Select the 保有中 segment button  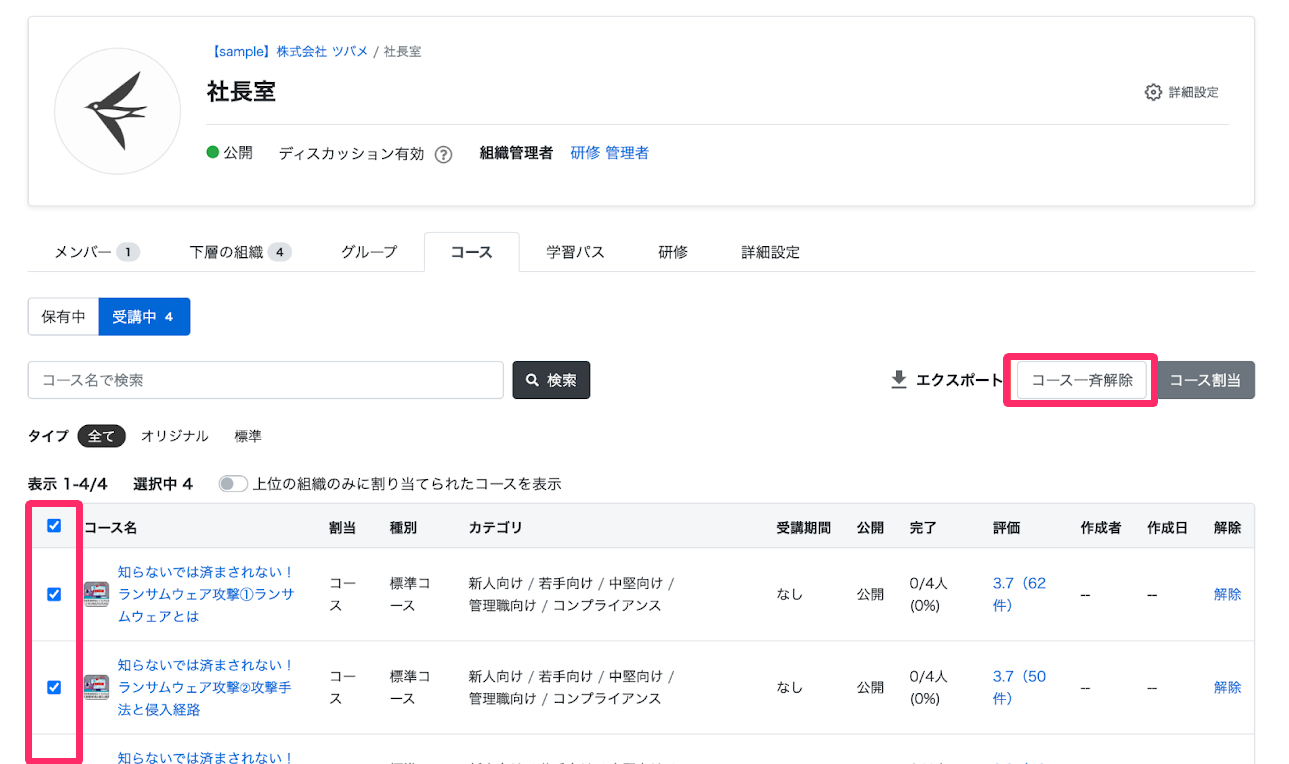point(63,317)
